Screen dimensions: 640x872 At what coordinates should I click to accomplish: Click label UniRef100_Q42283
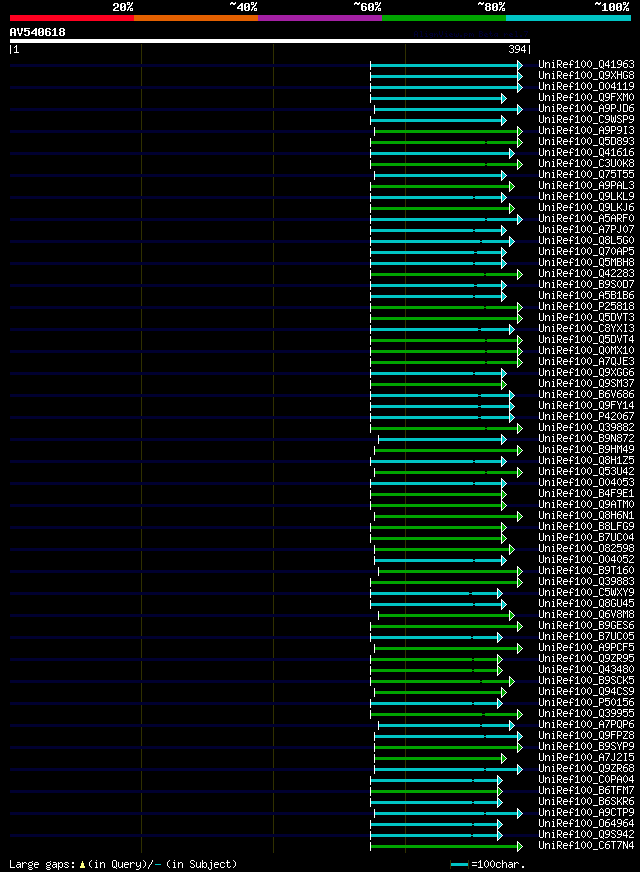pyautogui.click(x=586, y=274)
